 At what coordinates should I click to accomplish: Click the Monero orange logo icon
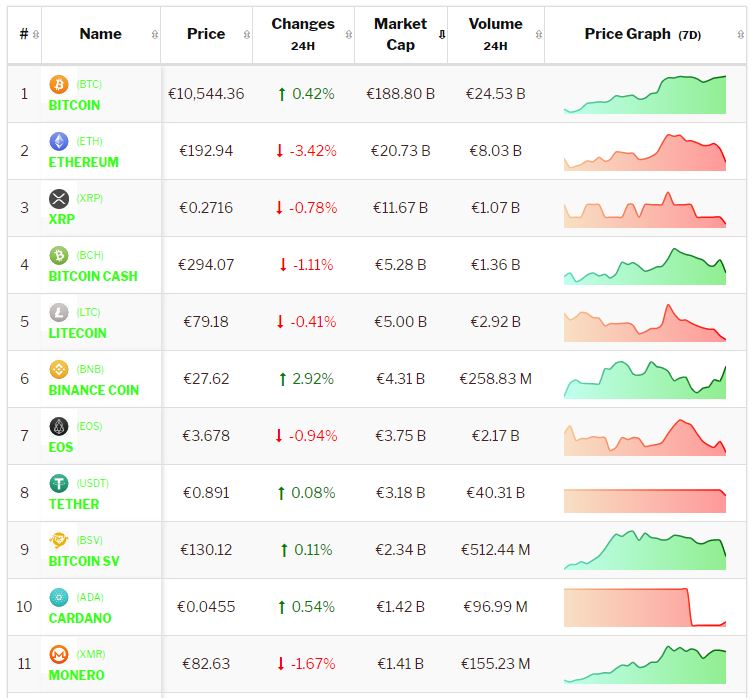(58, 655)
